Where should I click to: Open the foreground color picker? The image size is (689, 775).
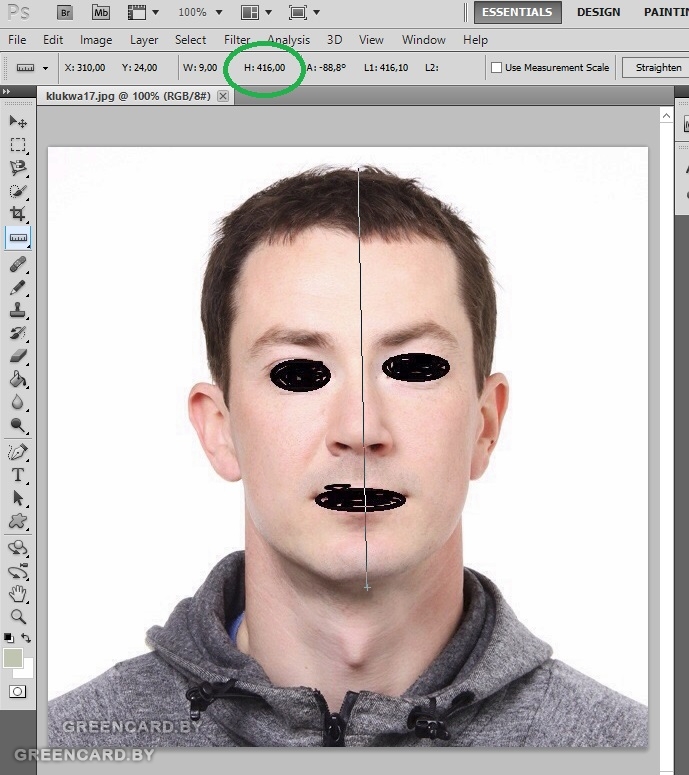12,658
